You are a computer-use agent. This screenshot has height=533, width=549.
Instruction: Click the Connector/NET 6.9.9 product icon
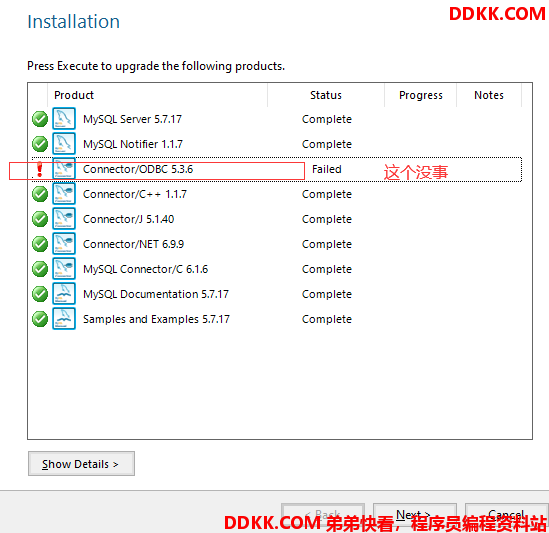[x=64, y=244]
